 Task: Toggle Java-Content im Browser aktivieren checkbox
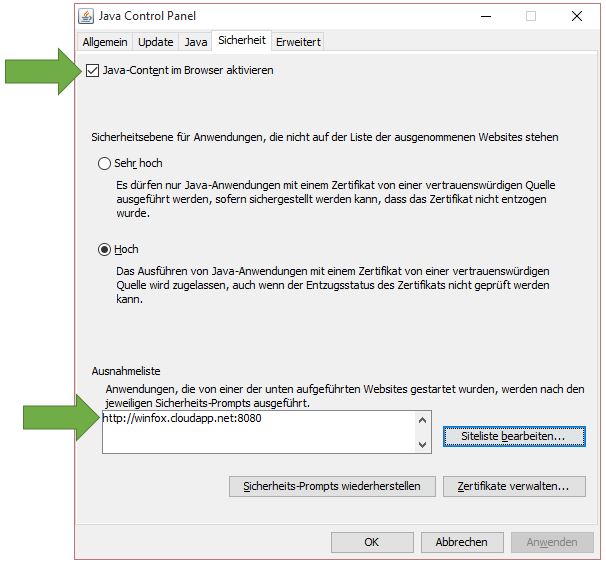tap(93, 71)
